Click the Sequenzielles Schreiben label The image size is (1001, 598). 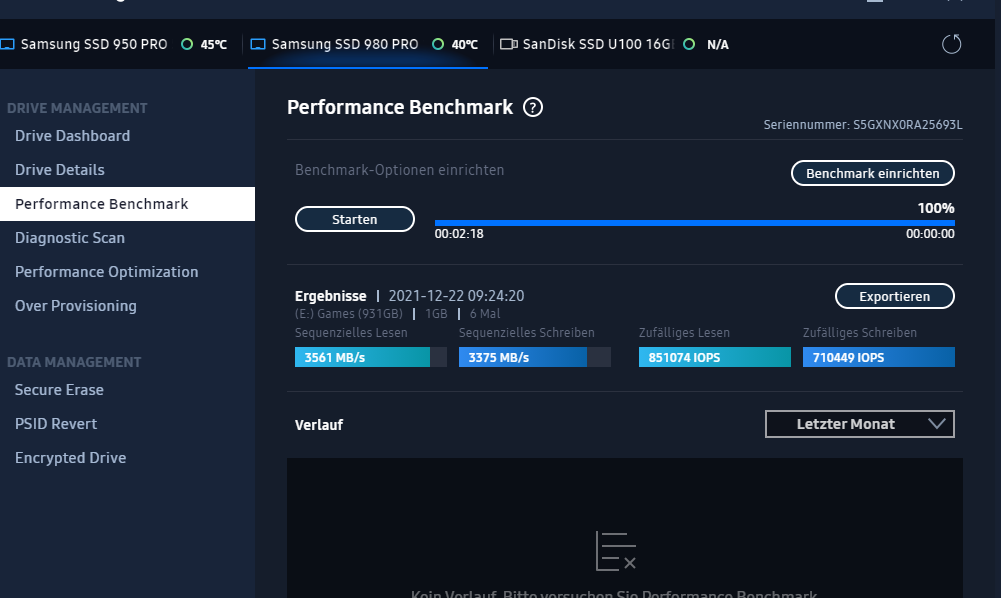point(527,333)
